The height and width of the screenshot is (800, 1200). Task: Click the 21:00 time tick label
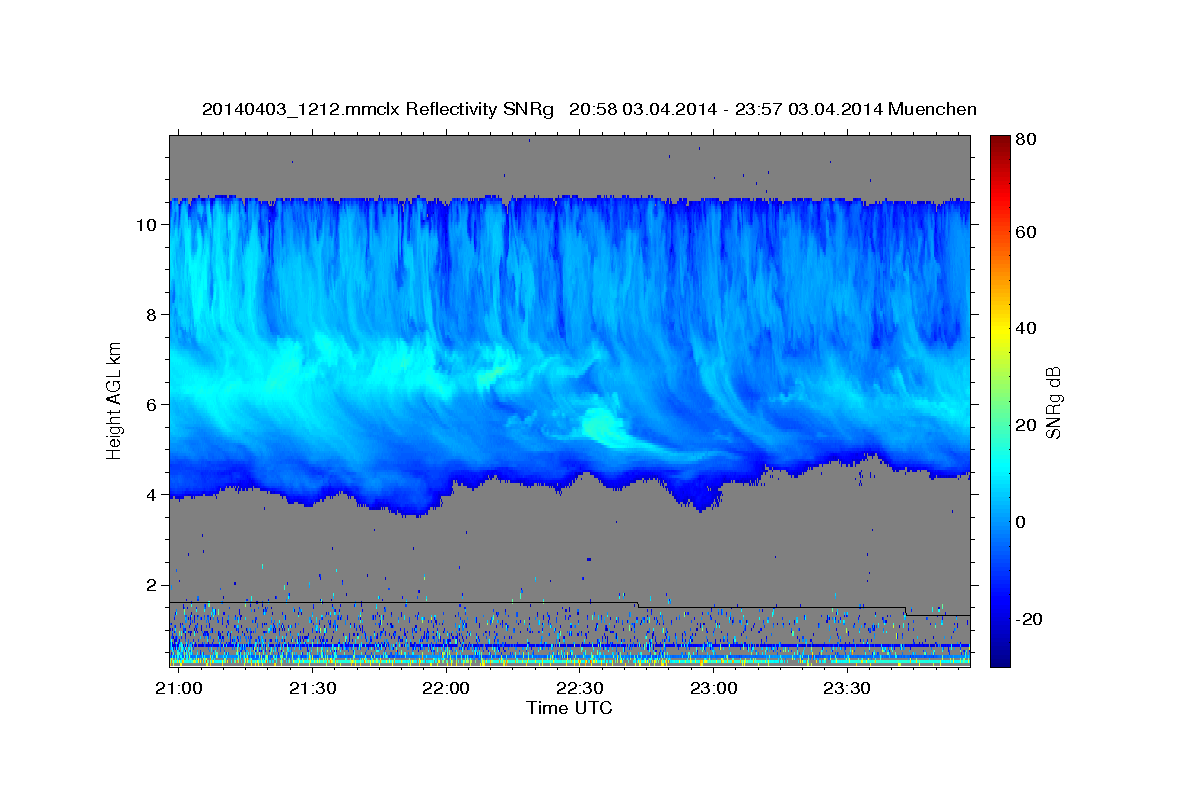pyautogui.click(x=179, y=689)
